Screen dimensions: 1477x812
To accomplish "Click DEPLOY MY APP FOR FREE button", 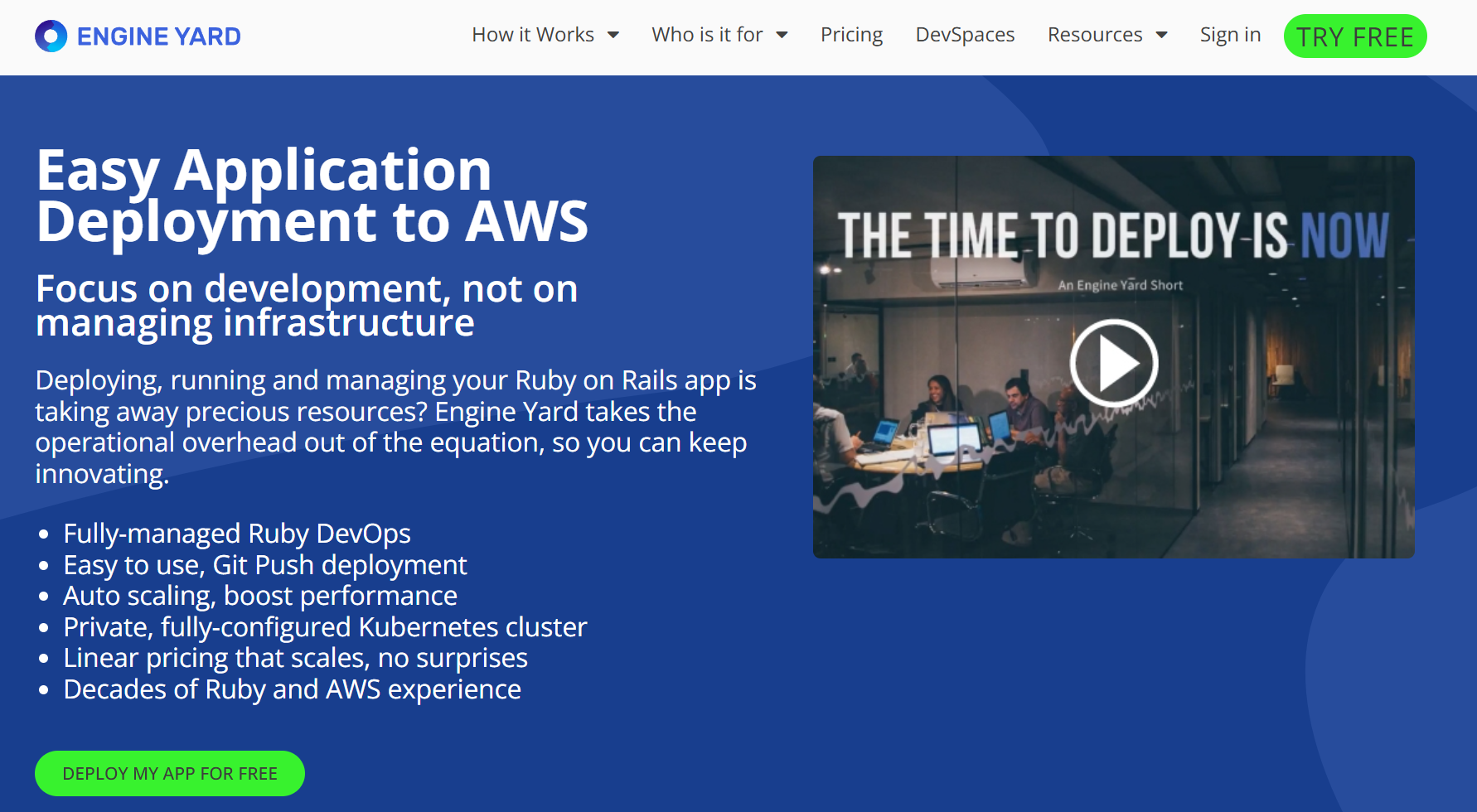I will (170, 773).
